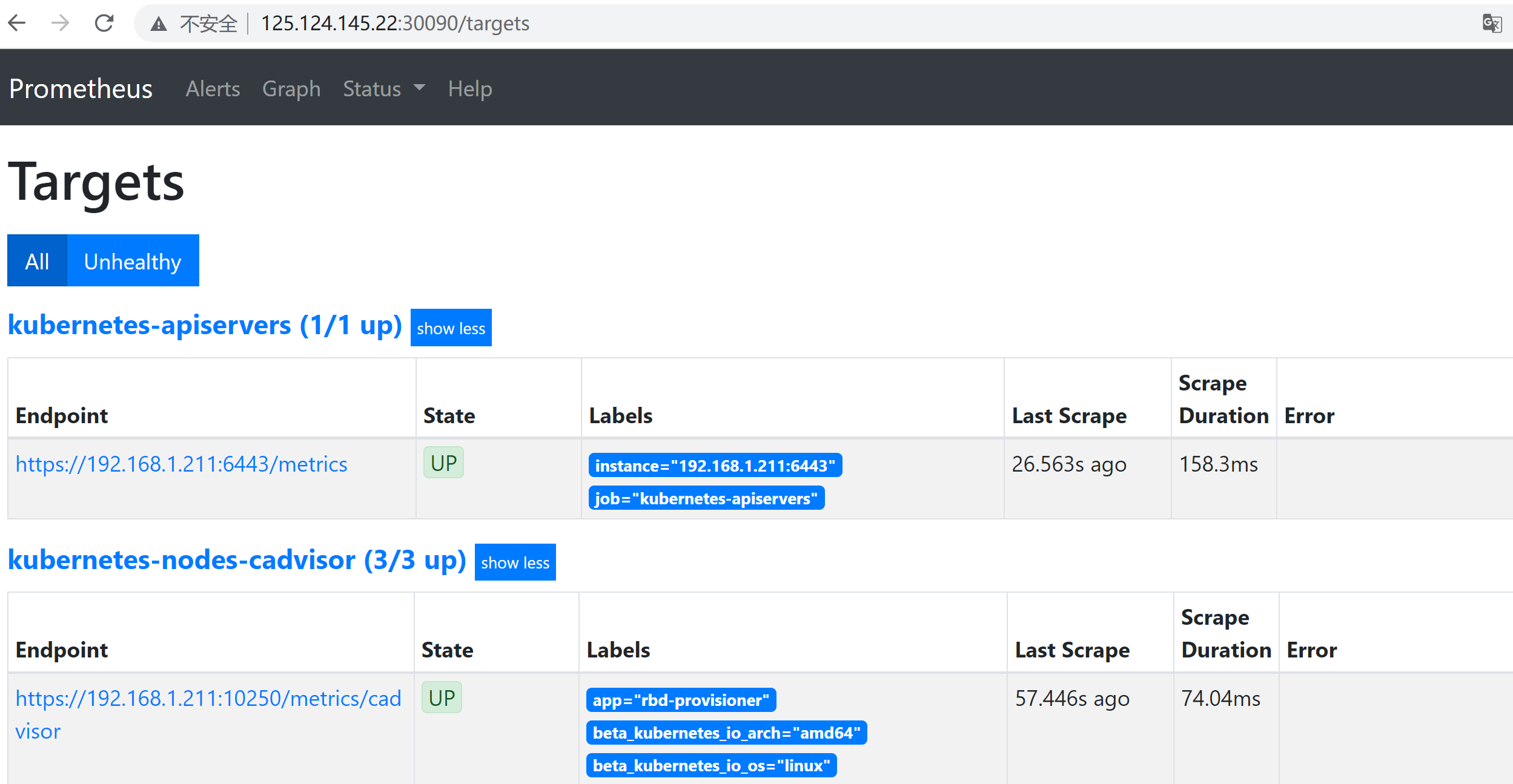Screen dimensions: 1513x784
Task: Open the translate page icon
Action: click(x=1491, y=24)
